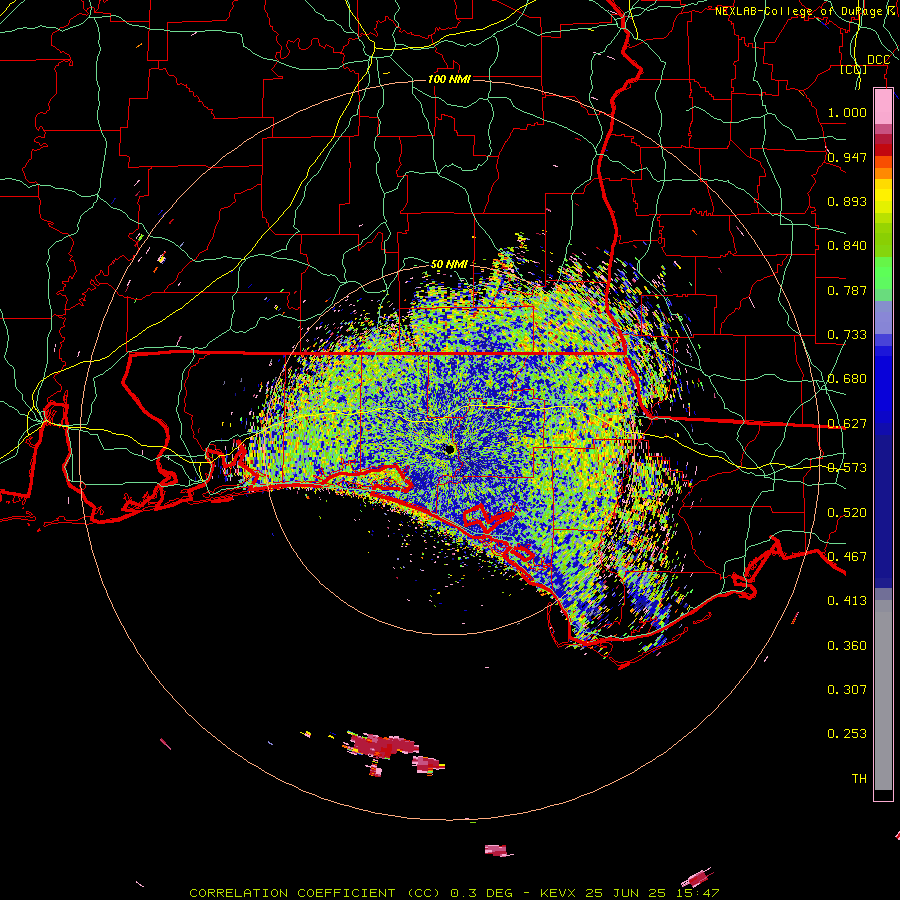Click the TH label on the color scale
This screenshot has width=900, height=900.
coord(859,779)
